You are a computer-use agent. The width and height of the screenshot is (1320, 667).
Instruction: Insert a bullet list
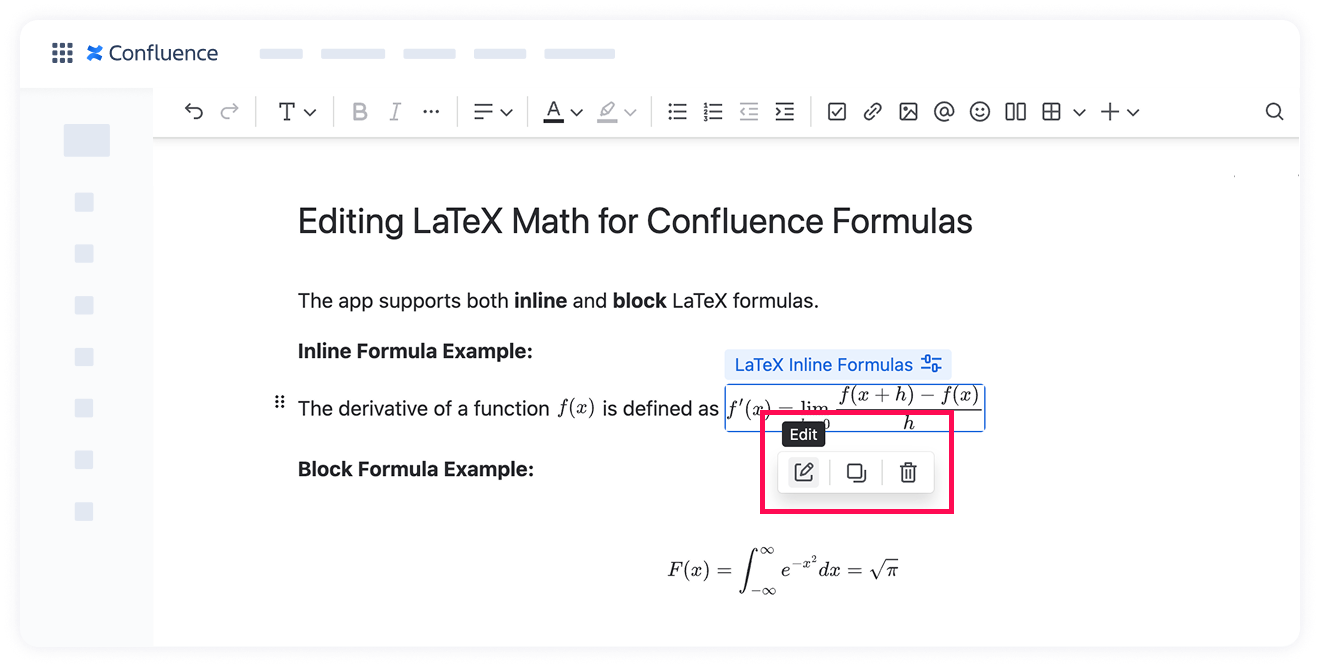[x=678, y=112]
